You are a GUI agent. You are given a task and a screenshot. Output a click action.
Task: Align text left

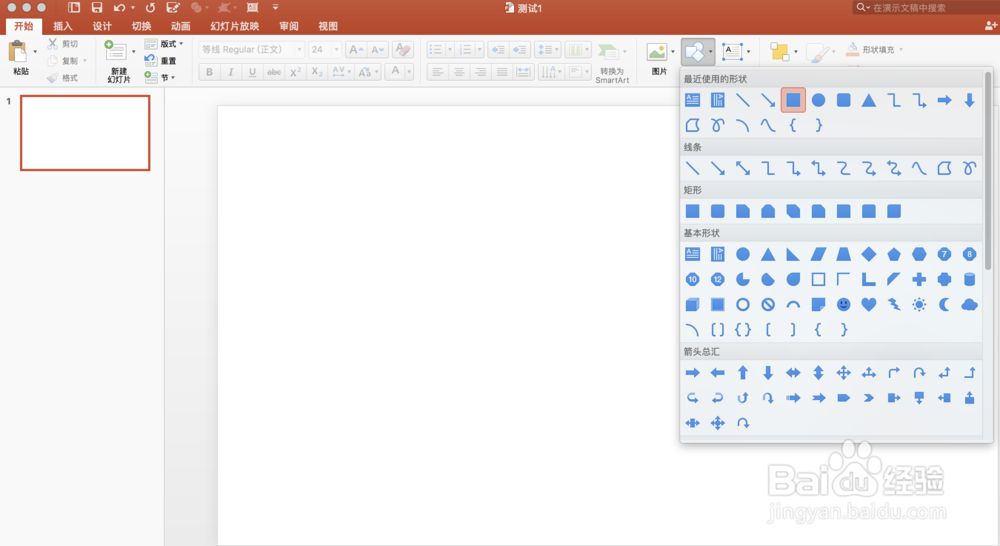pyautogui.click(x=438, y=72)
